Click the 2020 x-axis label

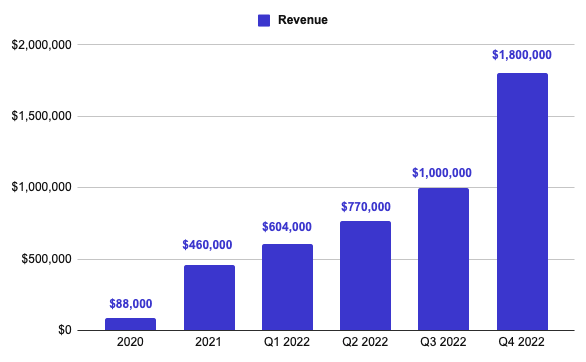tap(130, 342)
